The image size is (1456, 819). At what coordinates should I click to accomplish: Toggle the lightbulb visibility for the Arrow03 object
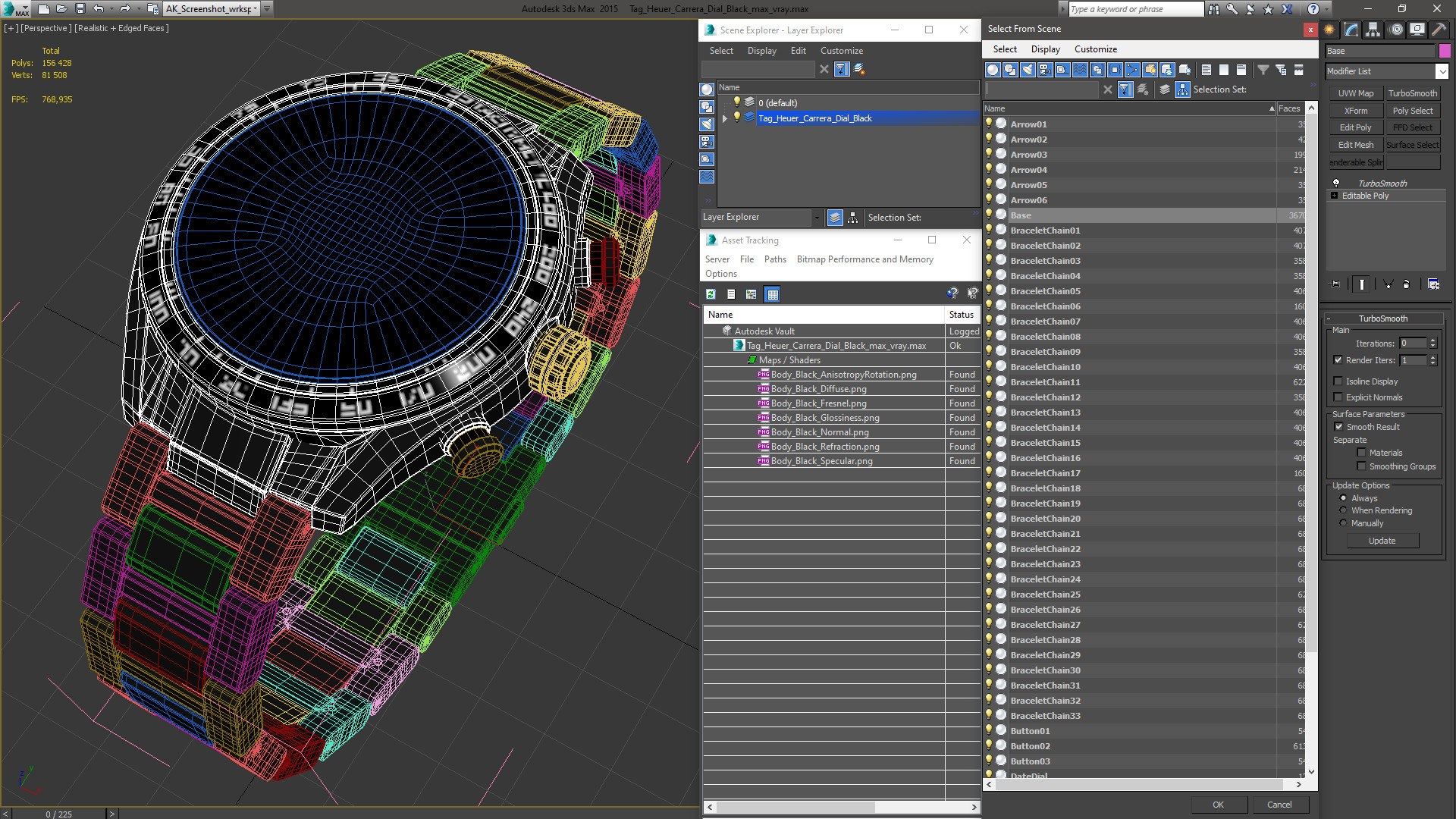[x=989, y=154]
